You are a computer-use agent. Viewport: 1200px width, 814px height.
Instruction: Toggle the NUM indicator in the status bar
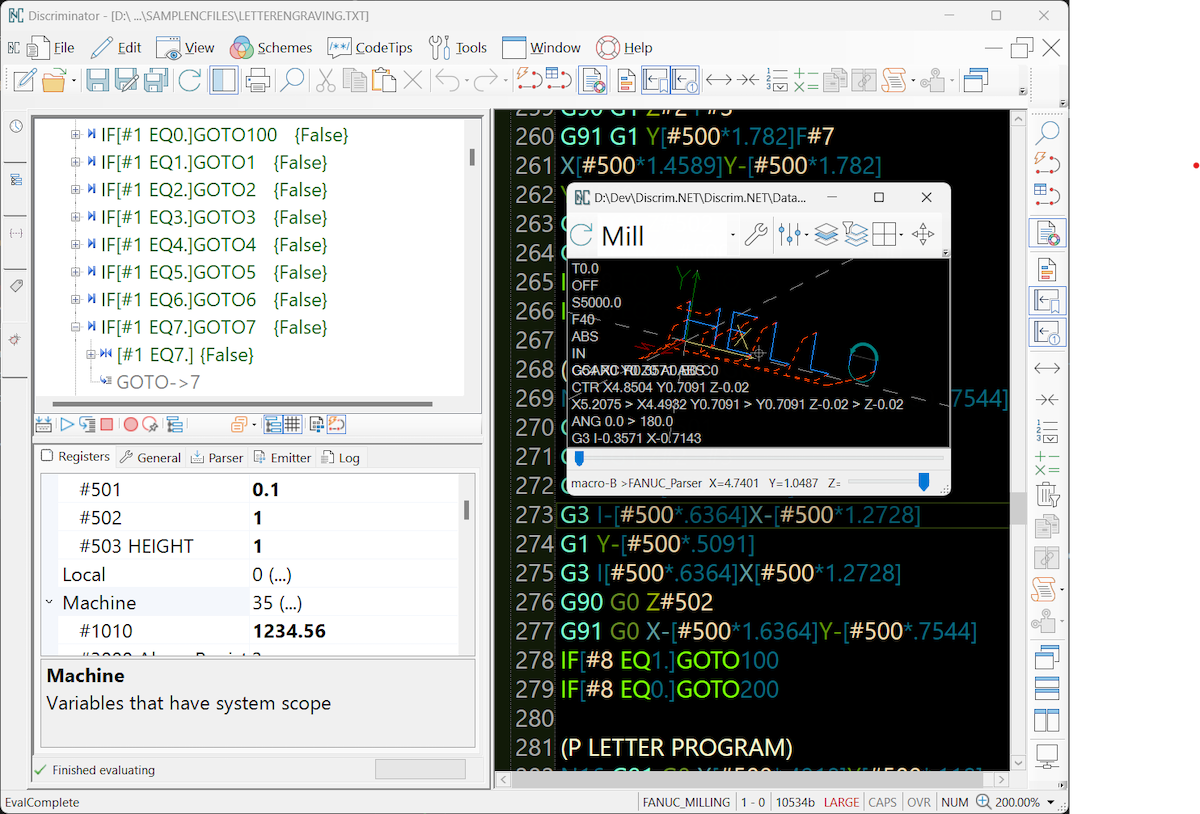coord(954,802)
